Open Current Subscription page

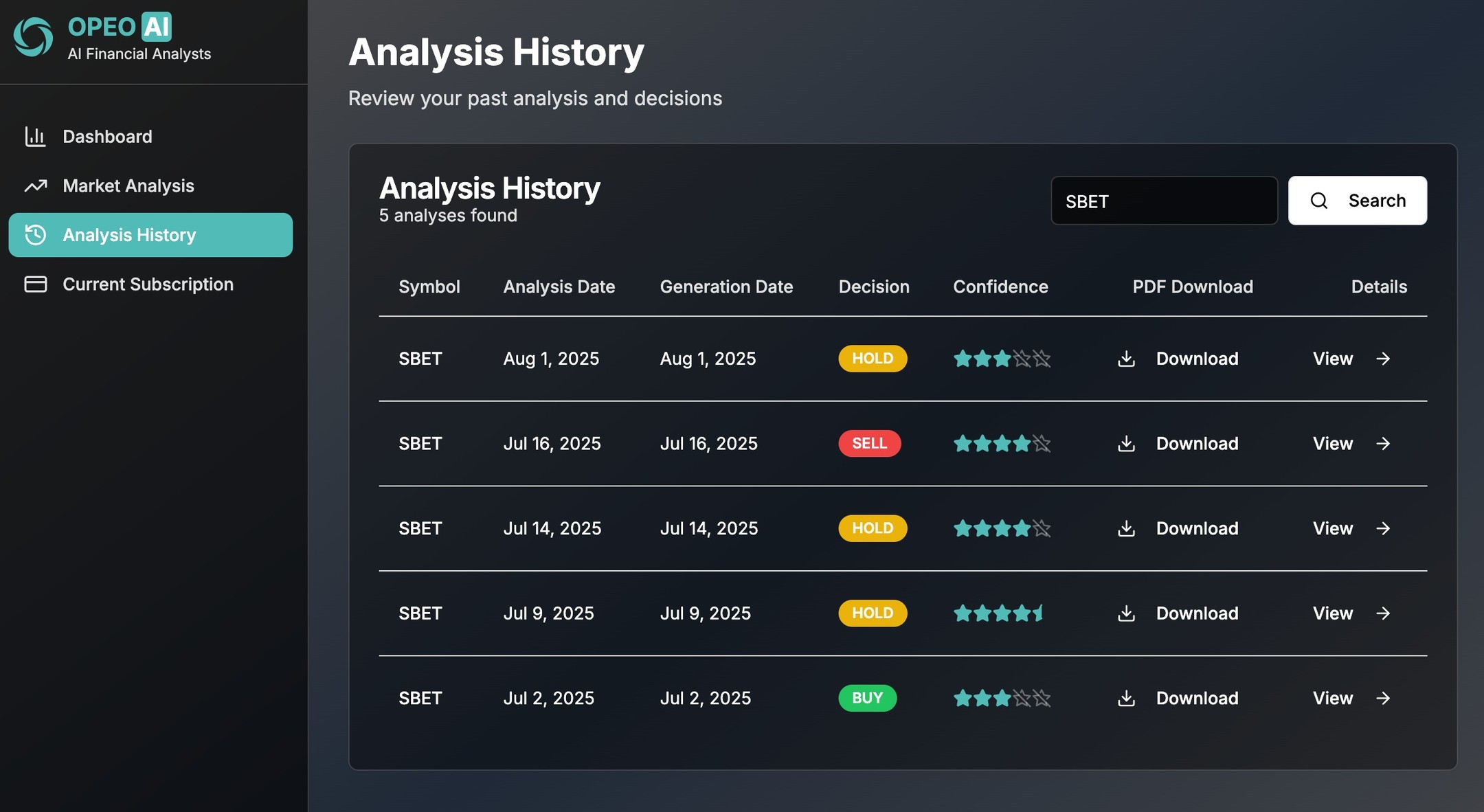pos(150,284)
